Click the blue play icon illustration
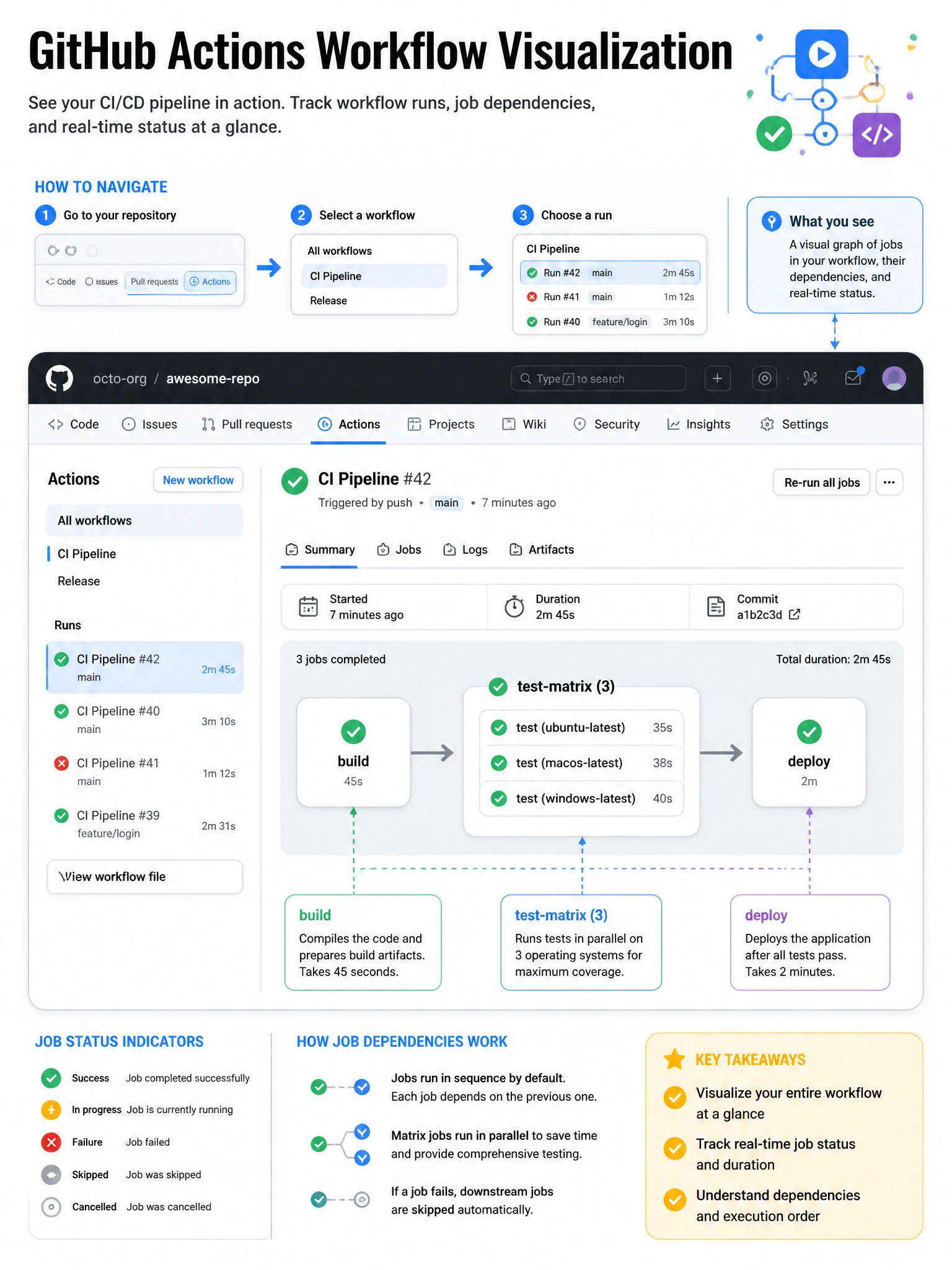The height and width of the screenshot is (1270, 952). 822,54
